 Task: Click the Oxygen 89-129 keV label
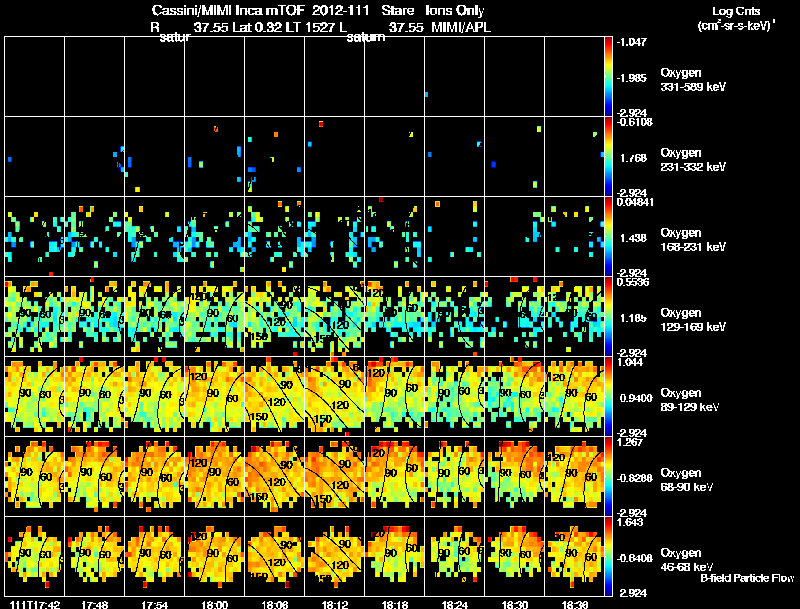click(690, 400)
